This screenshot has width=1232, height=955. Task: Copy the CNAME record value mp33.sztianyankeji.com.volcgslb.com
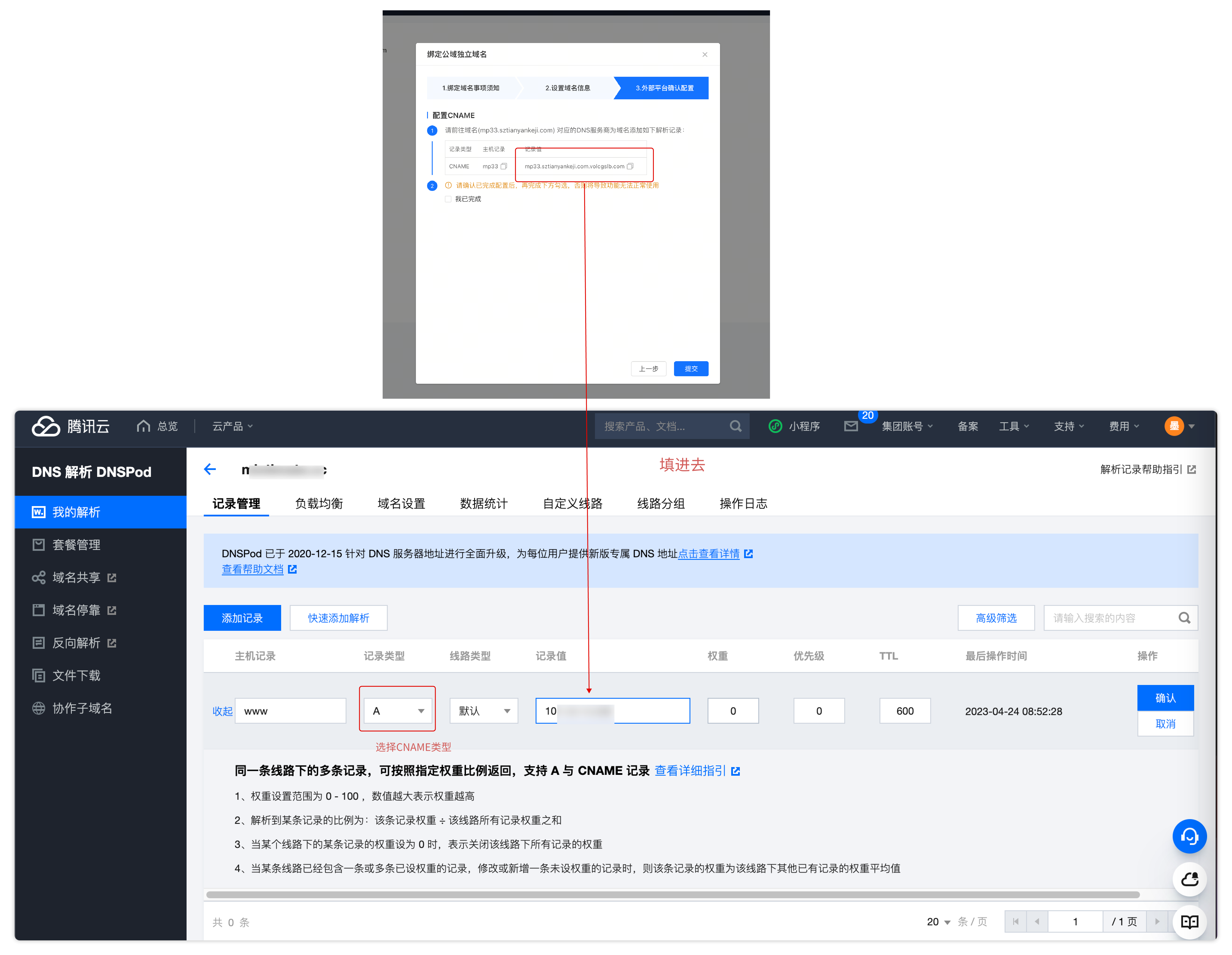click(630, 166)
